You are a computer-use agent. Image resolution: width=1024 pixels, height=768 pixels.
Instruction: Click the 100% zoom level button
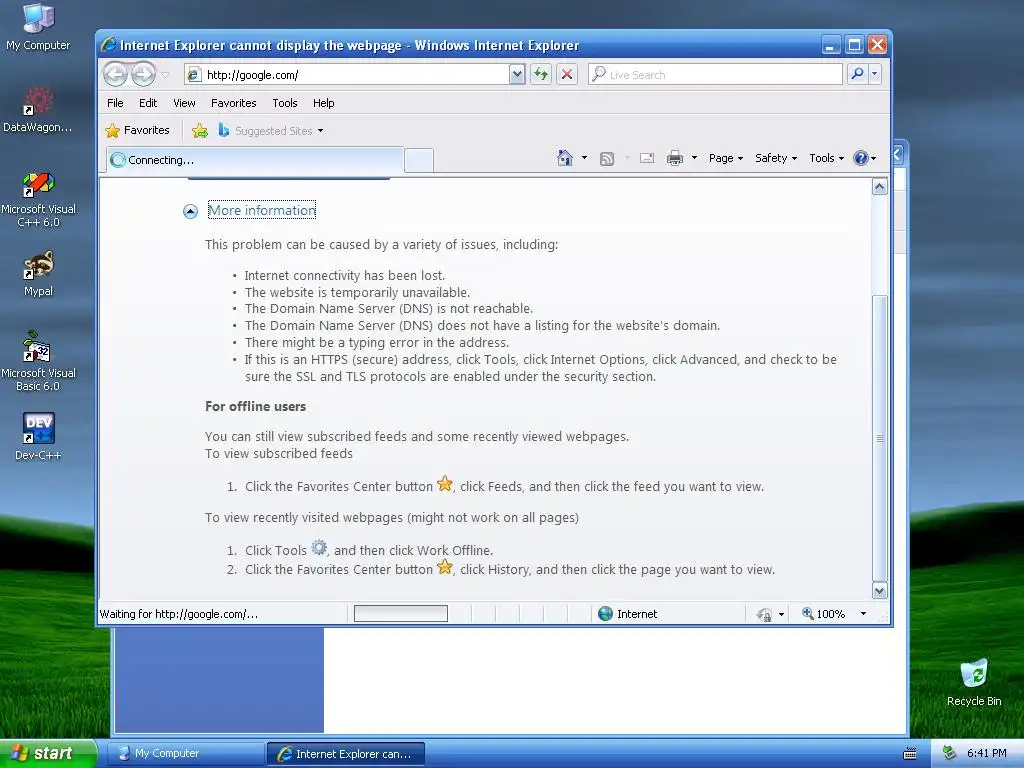click(823, 614)
